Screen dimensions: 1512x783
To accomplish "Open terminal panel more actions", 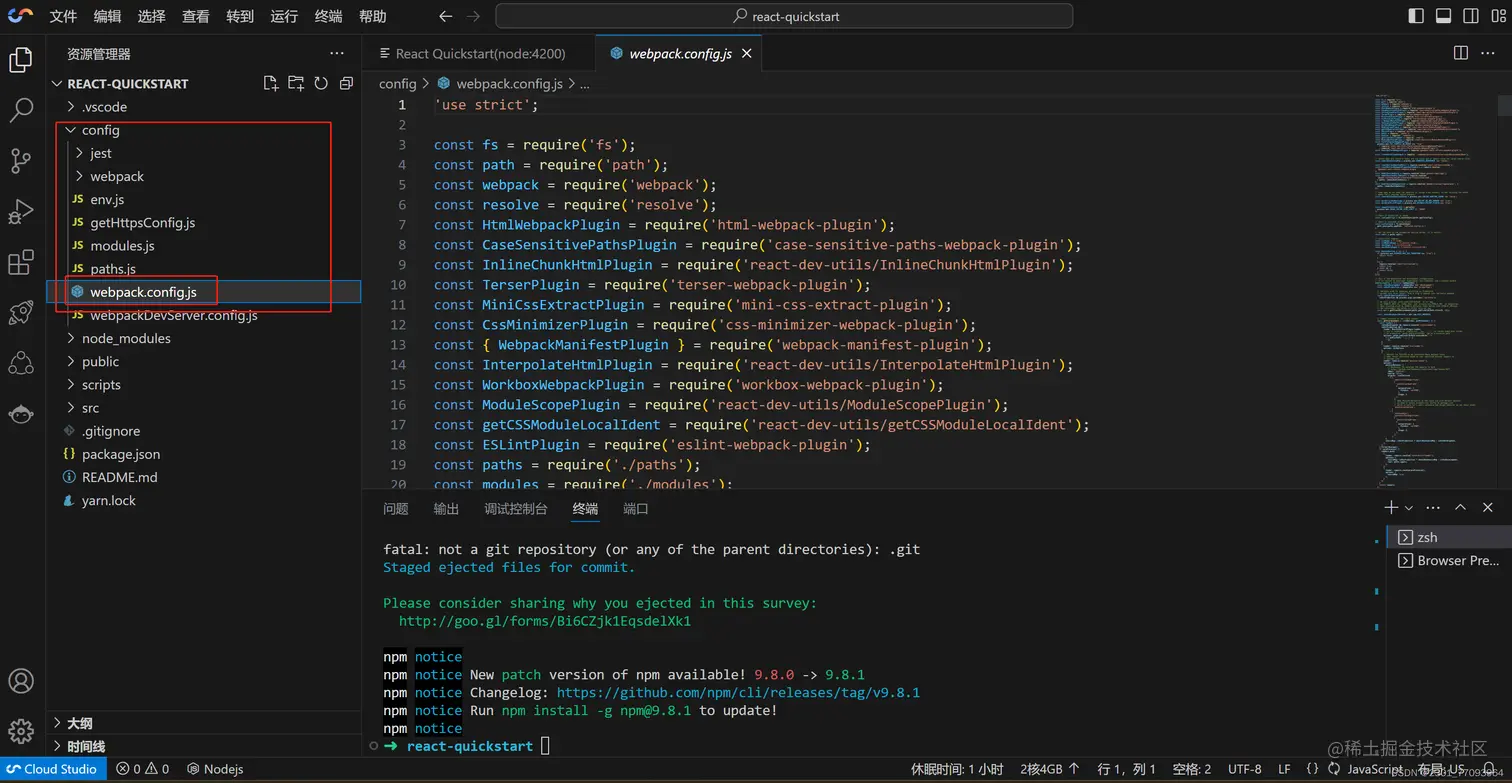I will point(1433,508).
